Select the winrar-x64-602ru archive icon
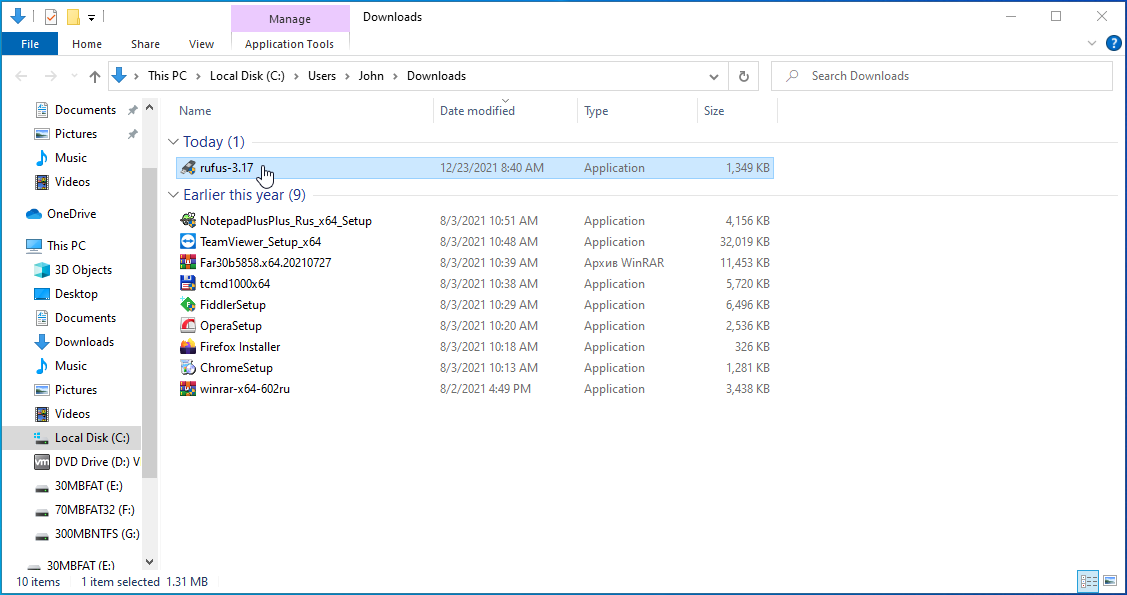1127x595 pixels. pos(189,388)
